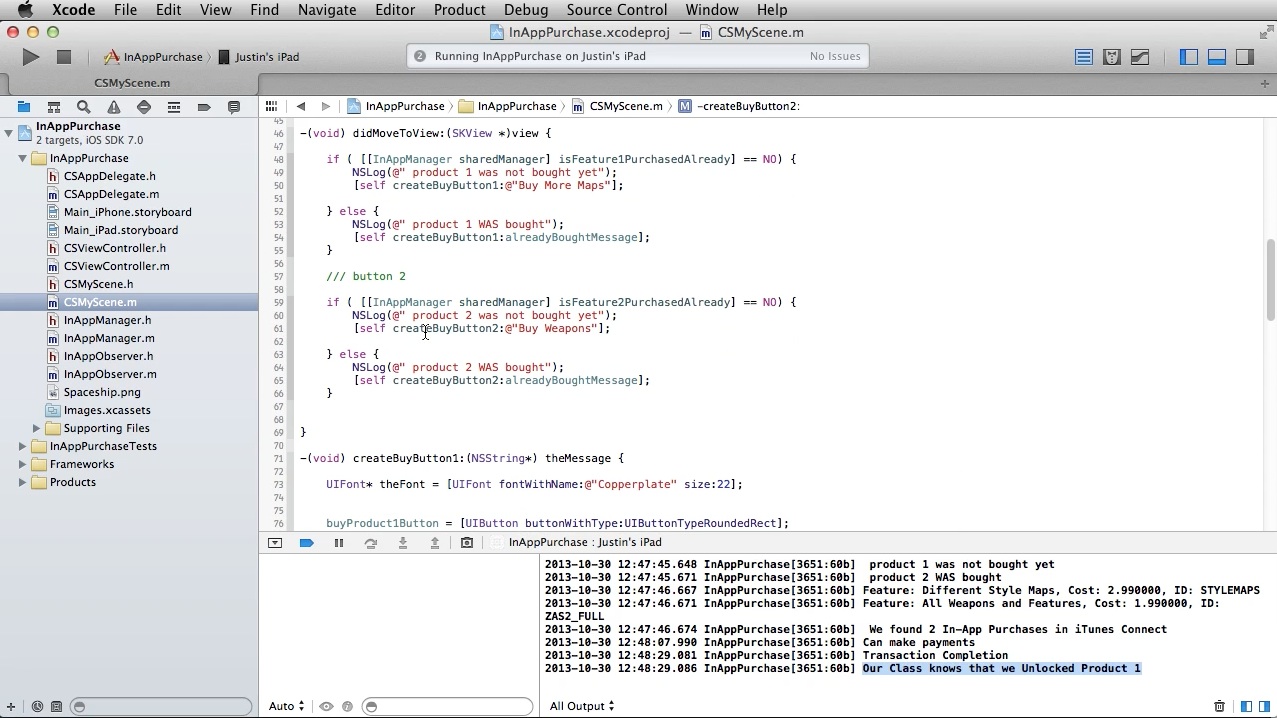Choose Justin's iPad destination
Screen dimensions: 1277x718
[259, 57]
